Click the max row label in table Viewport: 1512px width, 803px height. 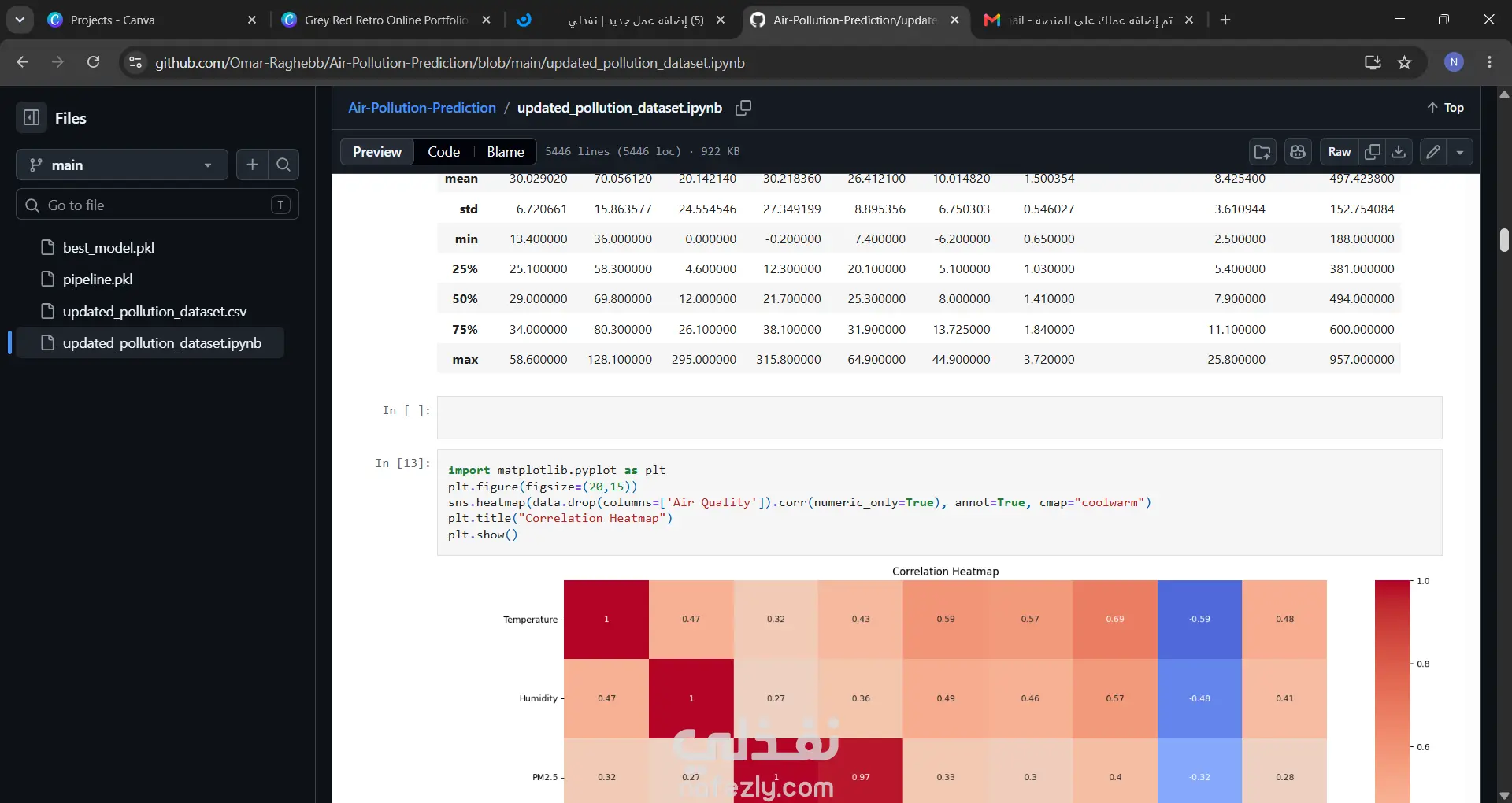(x=465, y=359)
